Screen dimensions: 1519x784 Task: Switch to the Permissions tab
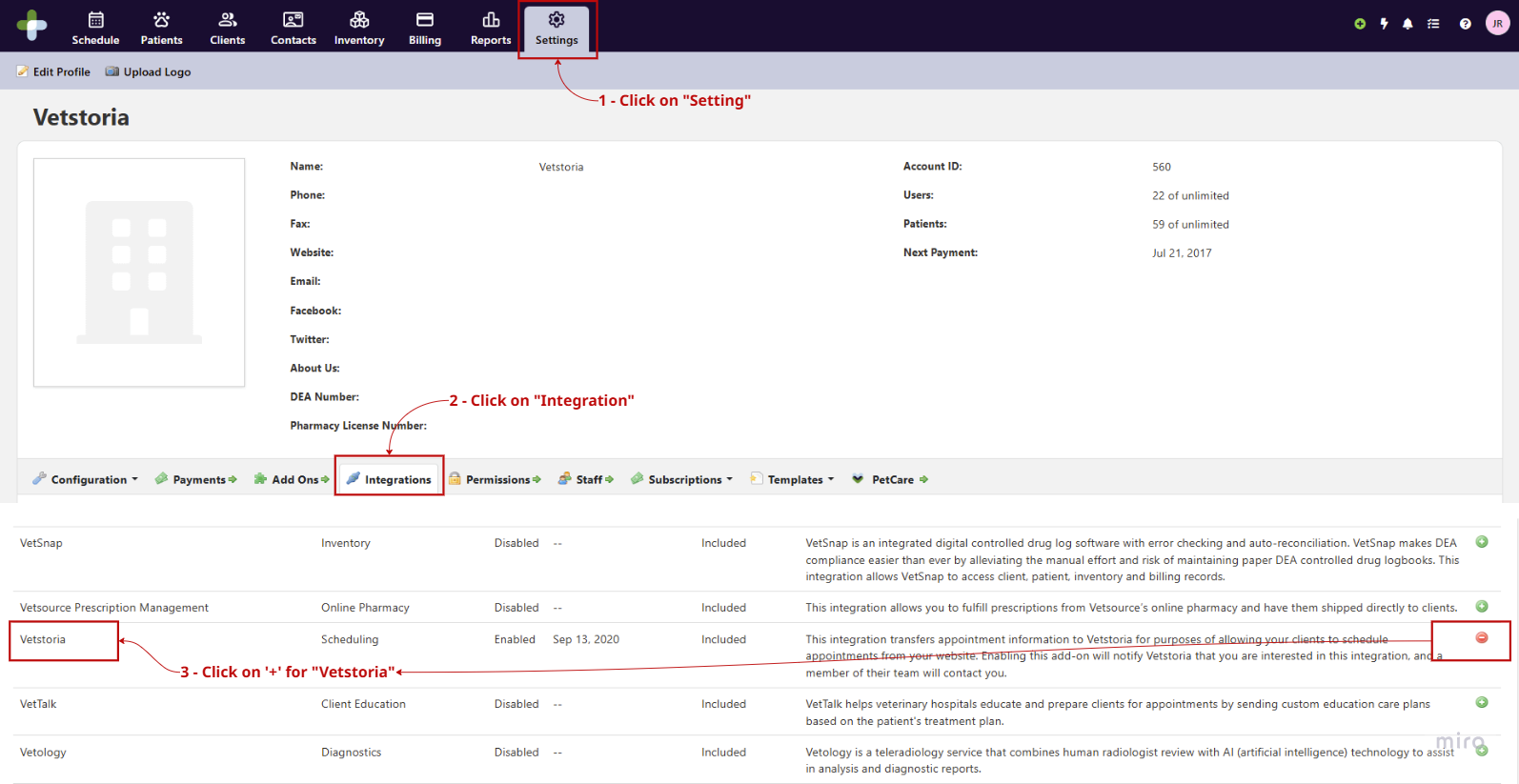tap(495, 479)
